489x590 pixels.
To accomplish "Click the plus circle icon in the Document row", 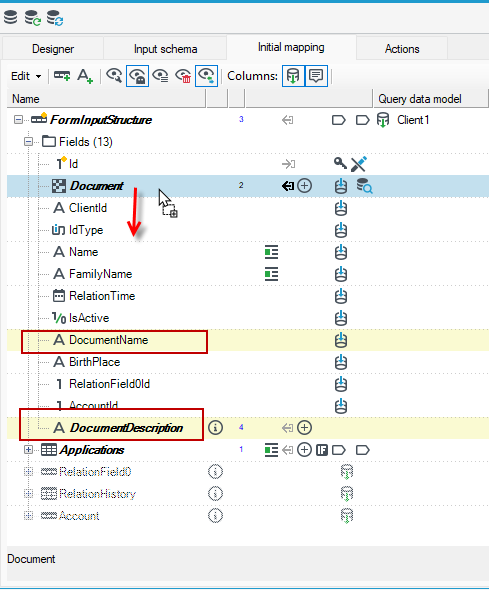I will coord(304,186).
